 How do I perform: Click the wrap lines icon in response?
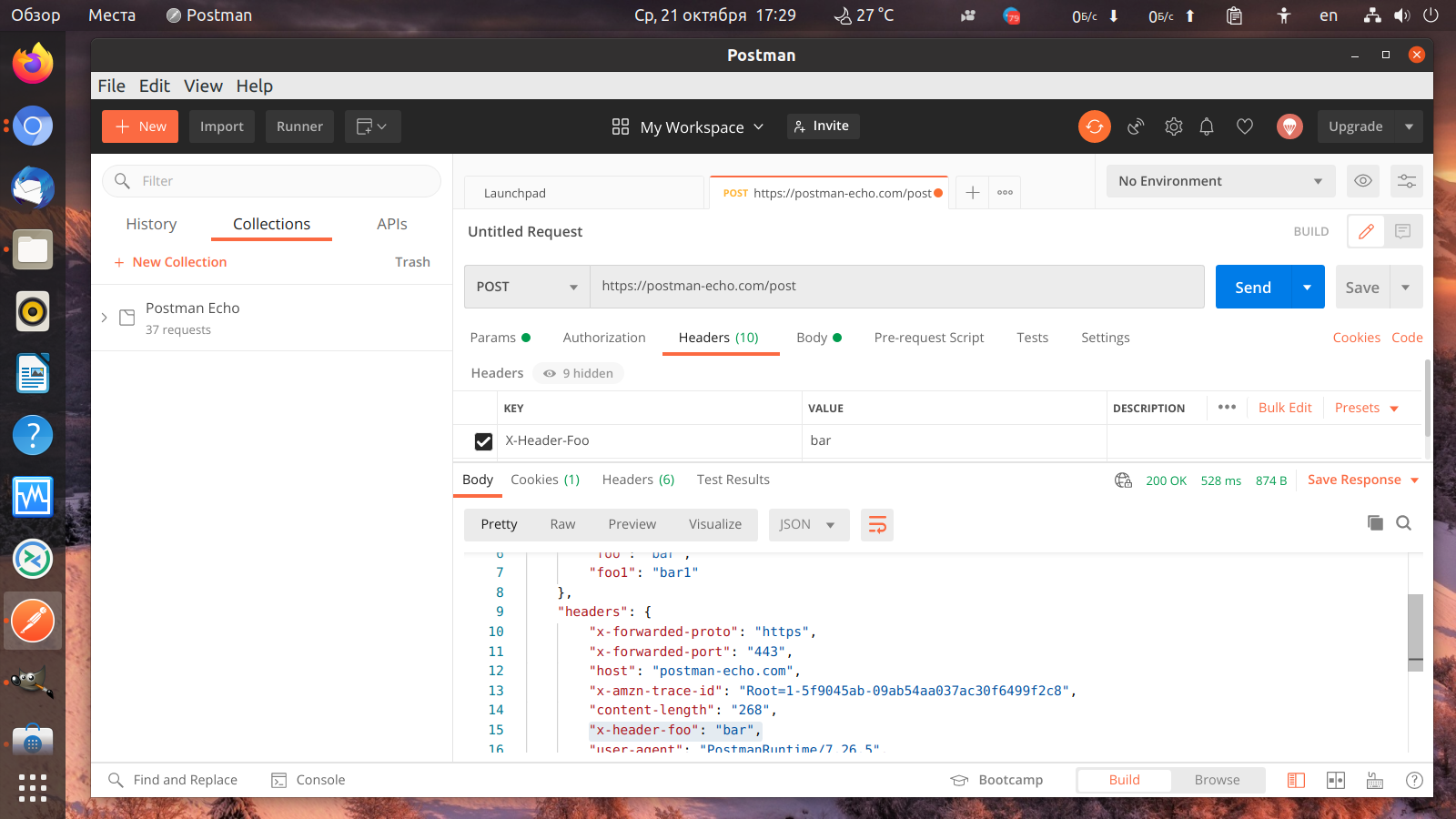pos(877,524)
